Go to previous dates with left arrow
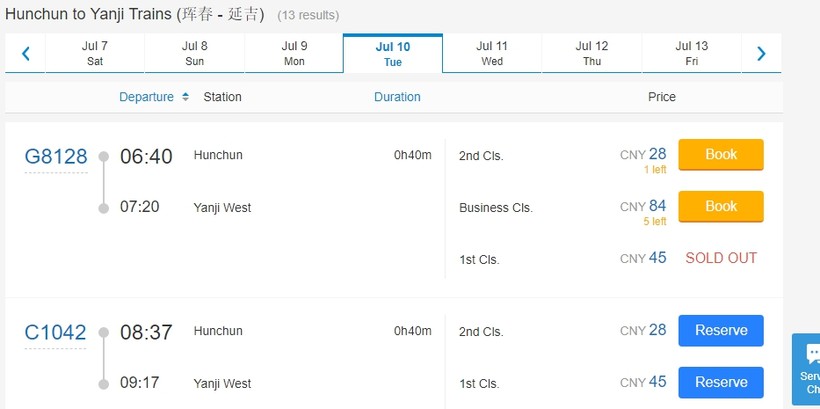Viewport: 820px width, 409px height. pyautogui.click(x=26, y=54)
